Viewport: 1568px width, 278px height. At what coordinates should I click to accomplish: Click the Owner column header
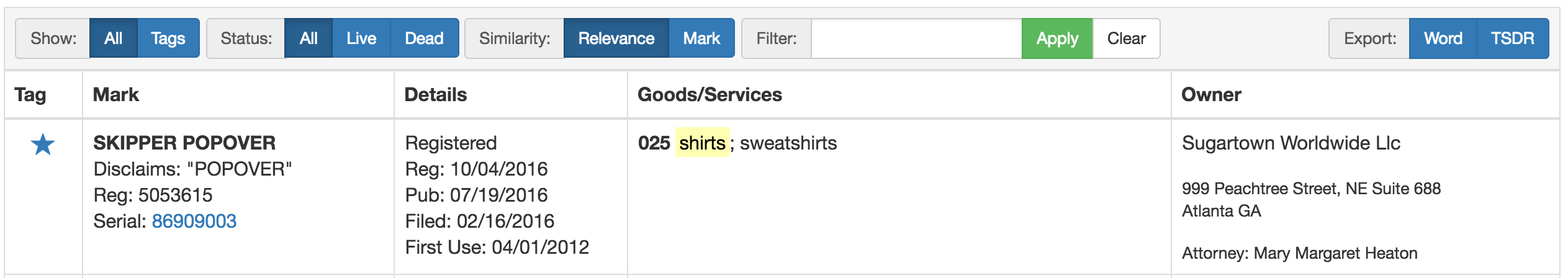point(1211,95)
